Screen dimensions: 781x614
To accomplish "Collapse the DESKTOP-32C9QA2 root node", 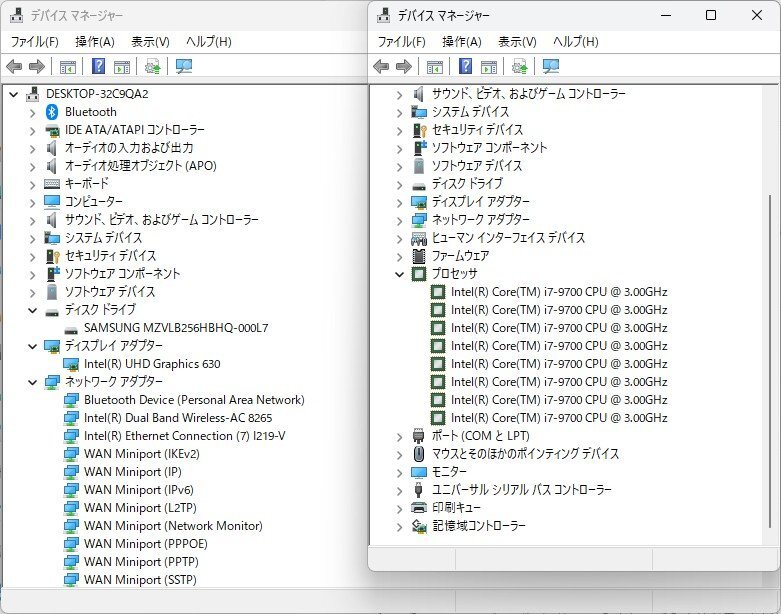I will tap(13, 94).
